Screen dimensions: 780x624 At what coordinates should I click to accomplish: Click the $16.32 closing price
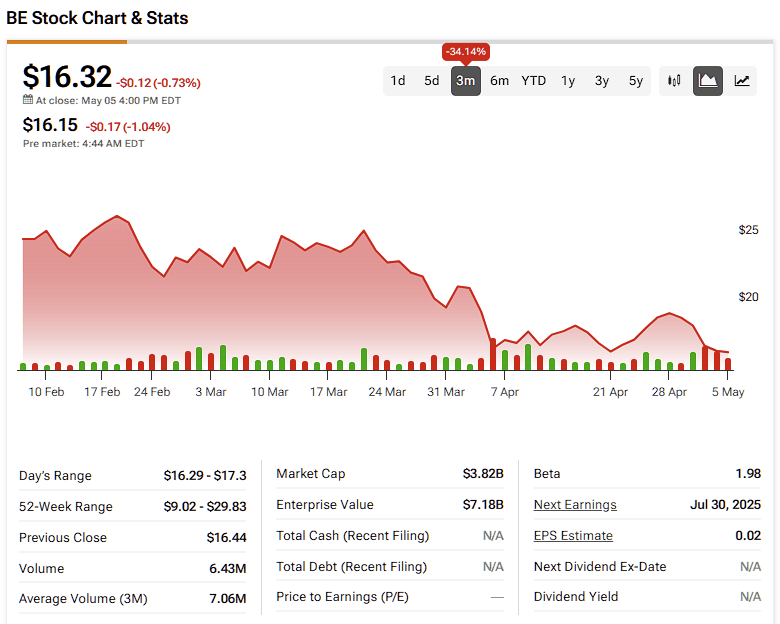(67, 77)
